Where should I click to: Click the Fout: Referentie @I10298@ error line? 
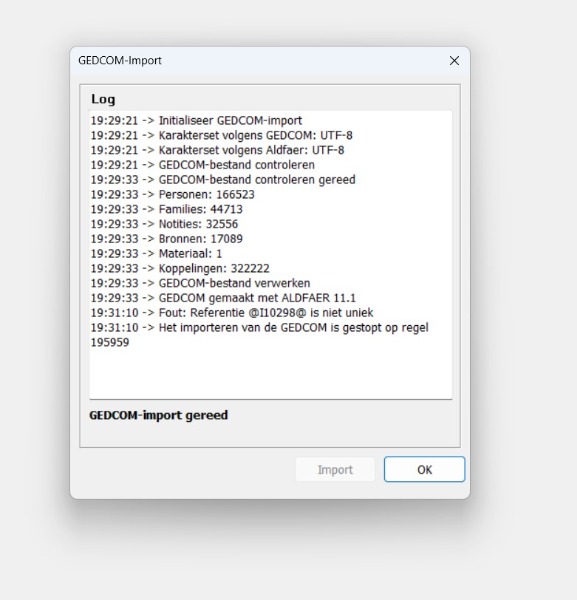pos(232,313)
